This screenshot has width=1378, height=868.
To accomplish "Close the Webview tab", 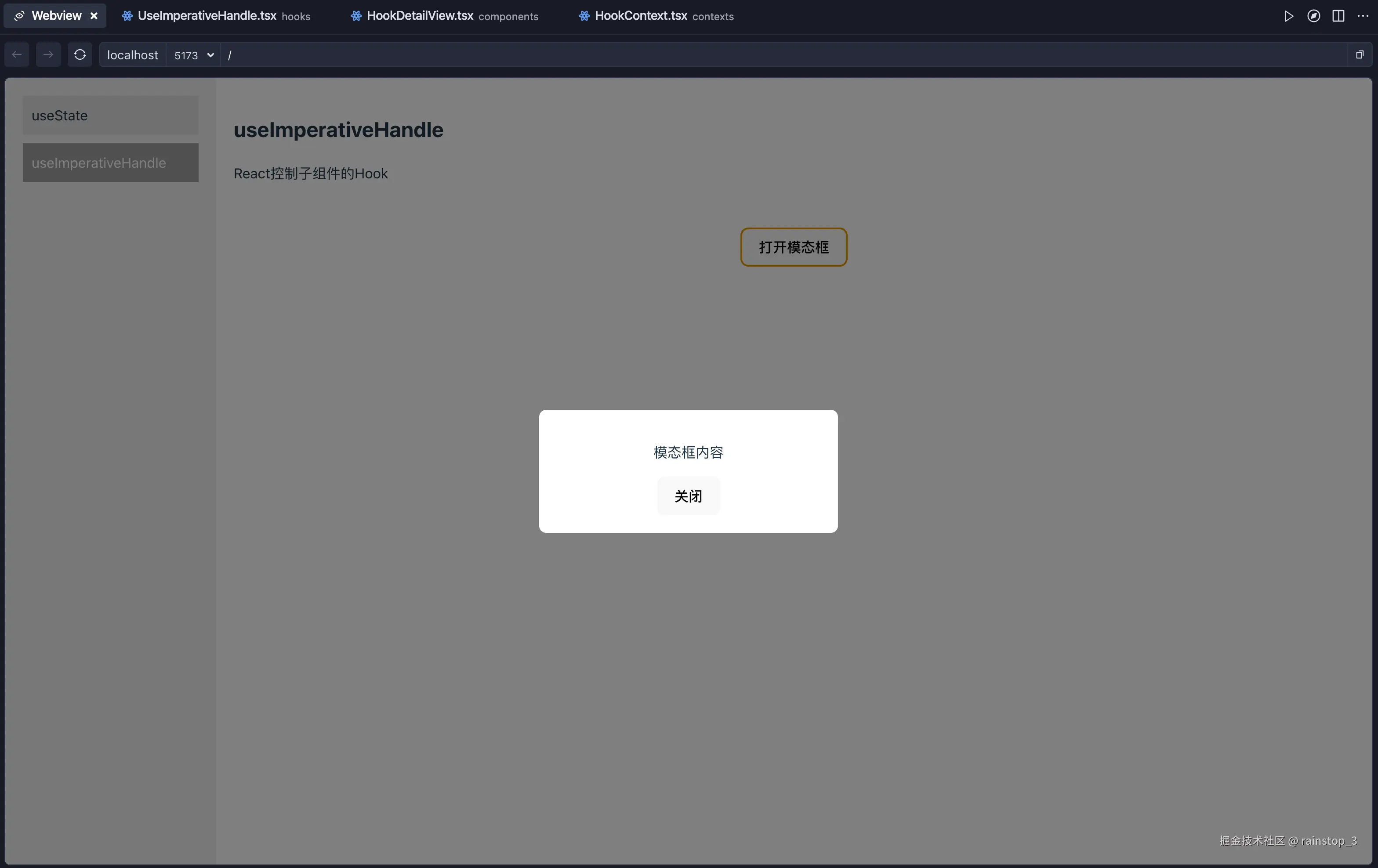I will tap(94, 16).
